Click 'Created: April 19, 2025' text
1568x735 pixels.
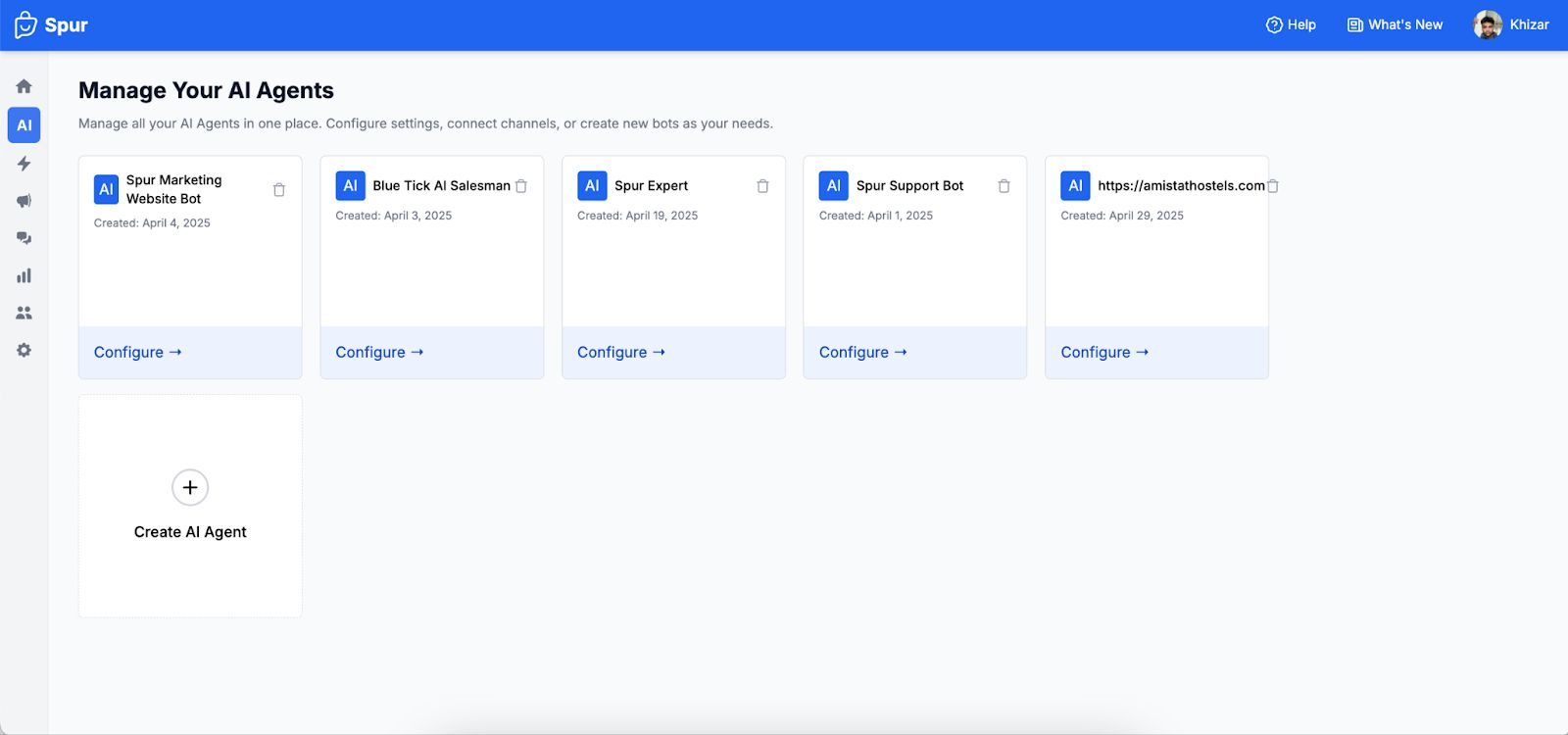point(638,216)
